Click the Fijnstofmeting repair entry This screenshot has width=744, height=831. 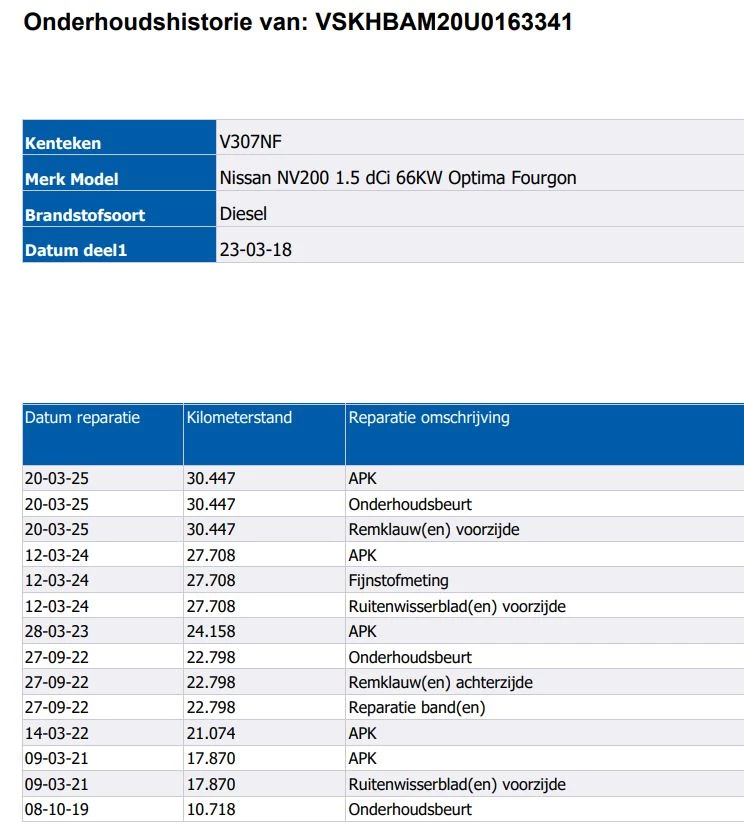tap(398, 580)
